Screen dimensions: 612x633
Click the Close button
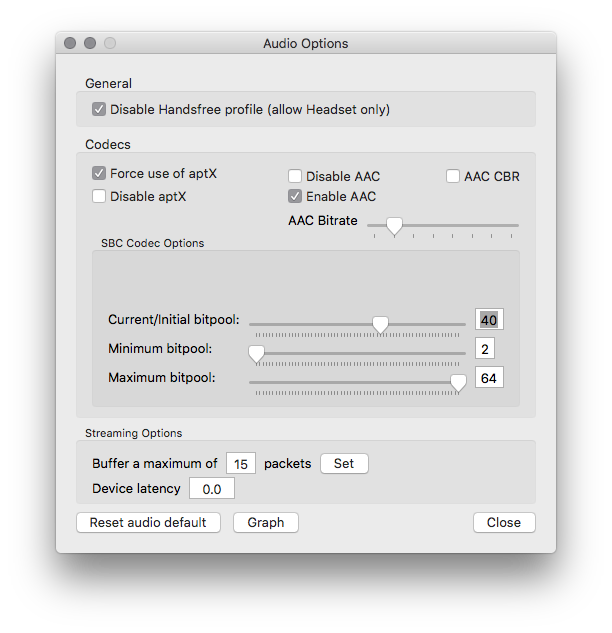tap(504, 522)
